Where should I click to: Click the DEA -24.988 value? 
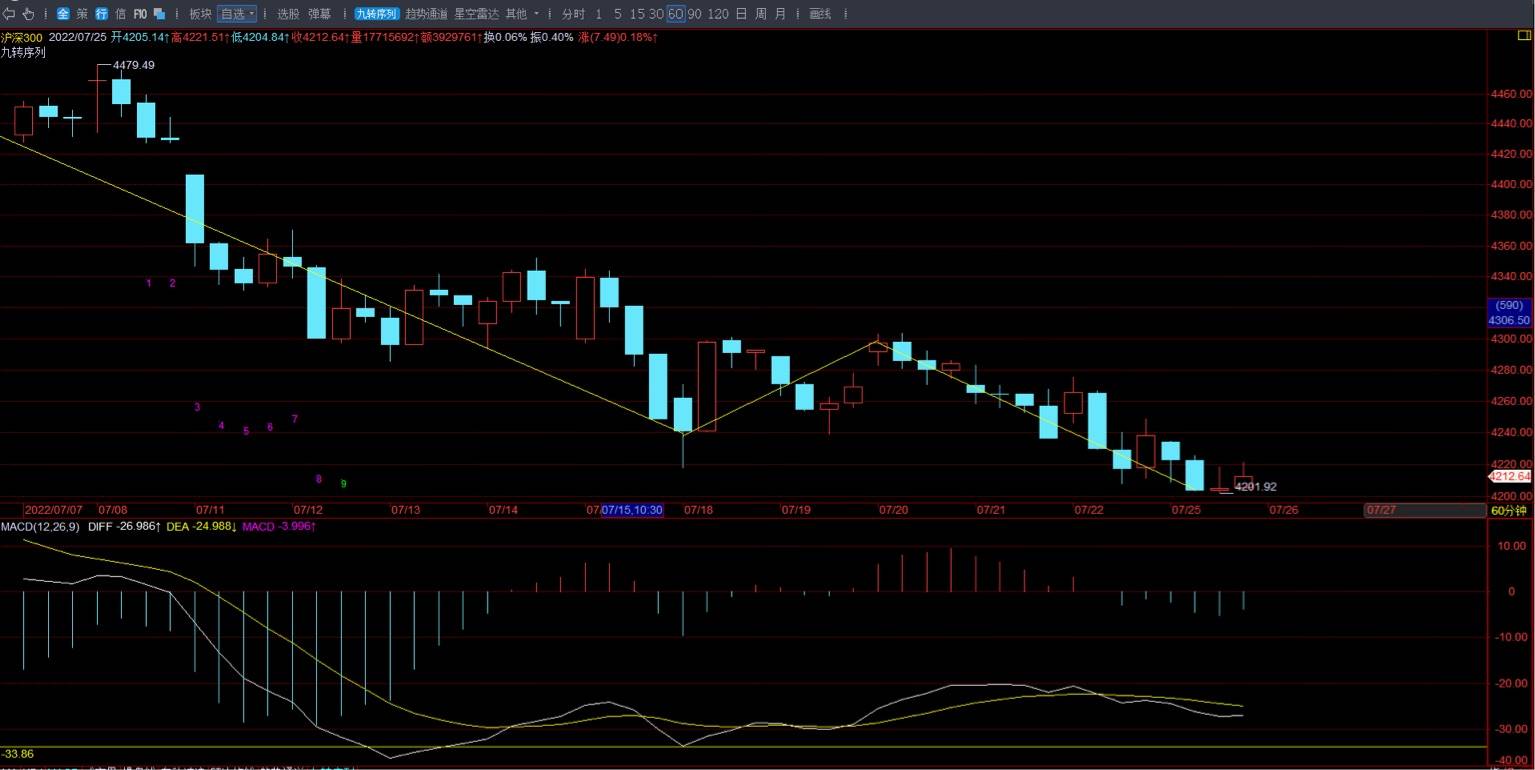(202, 526)
